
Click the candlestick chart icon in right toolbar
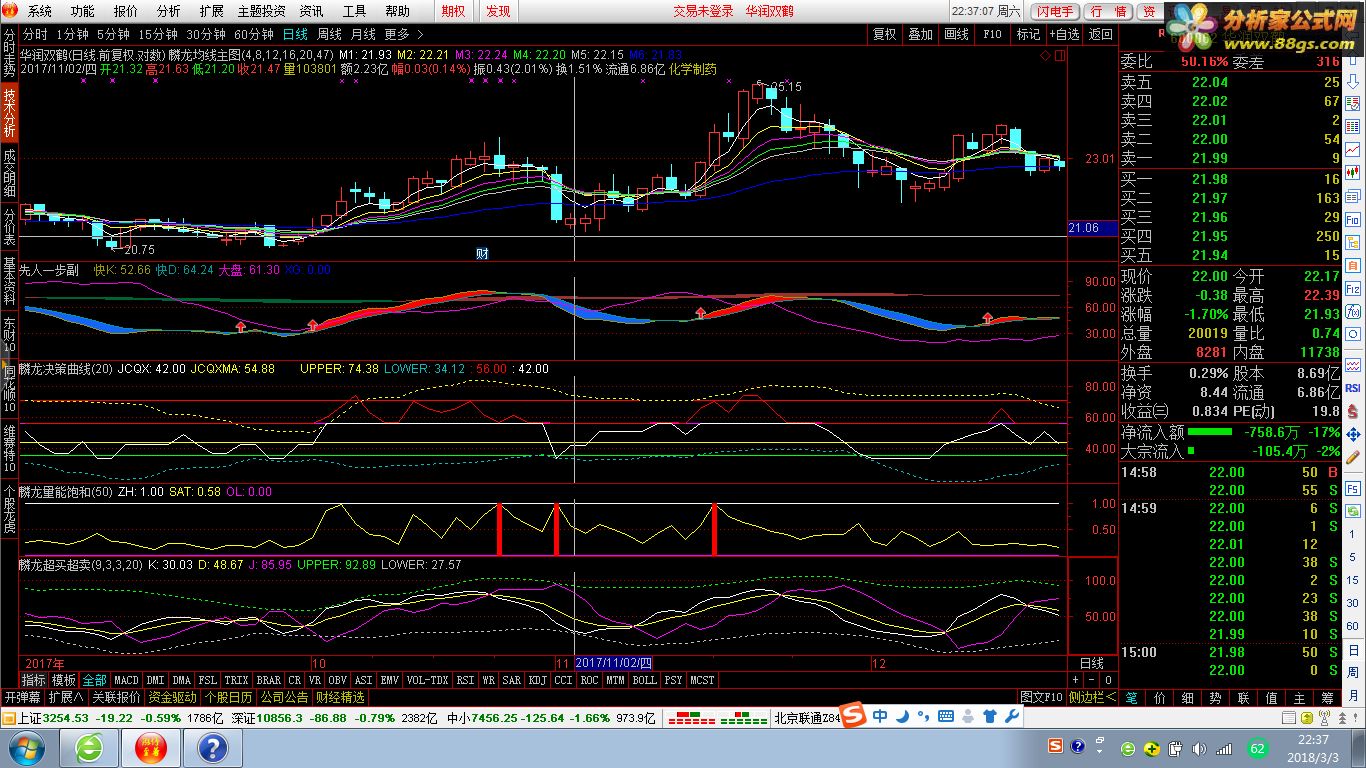(1352, 172)
